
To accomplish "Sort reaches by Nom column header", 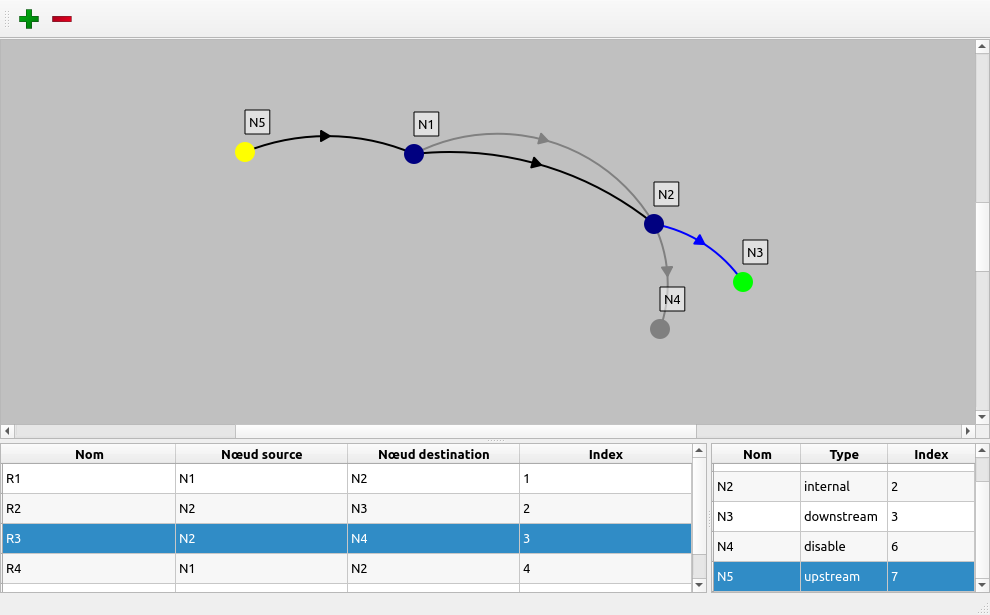I will click(x=89, y=454).
